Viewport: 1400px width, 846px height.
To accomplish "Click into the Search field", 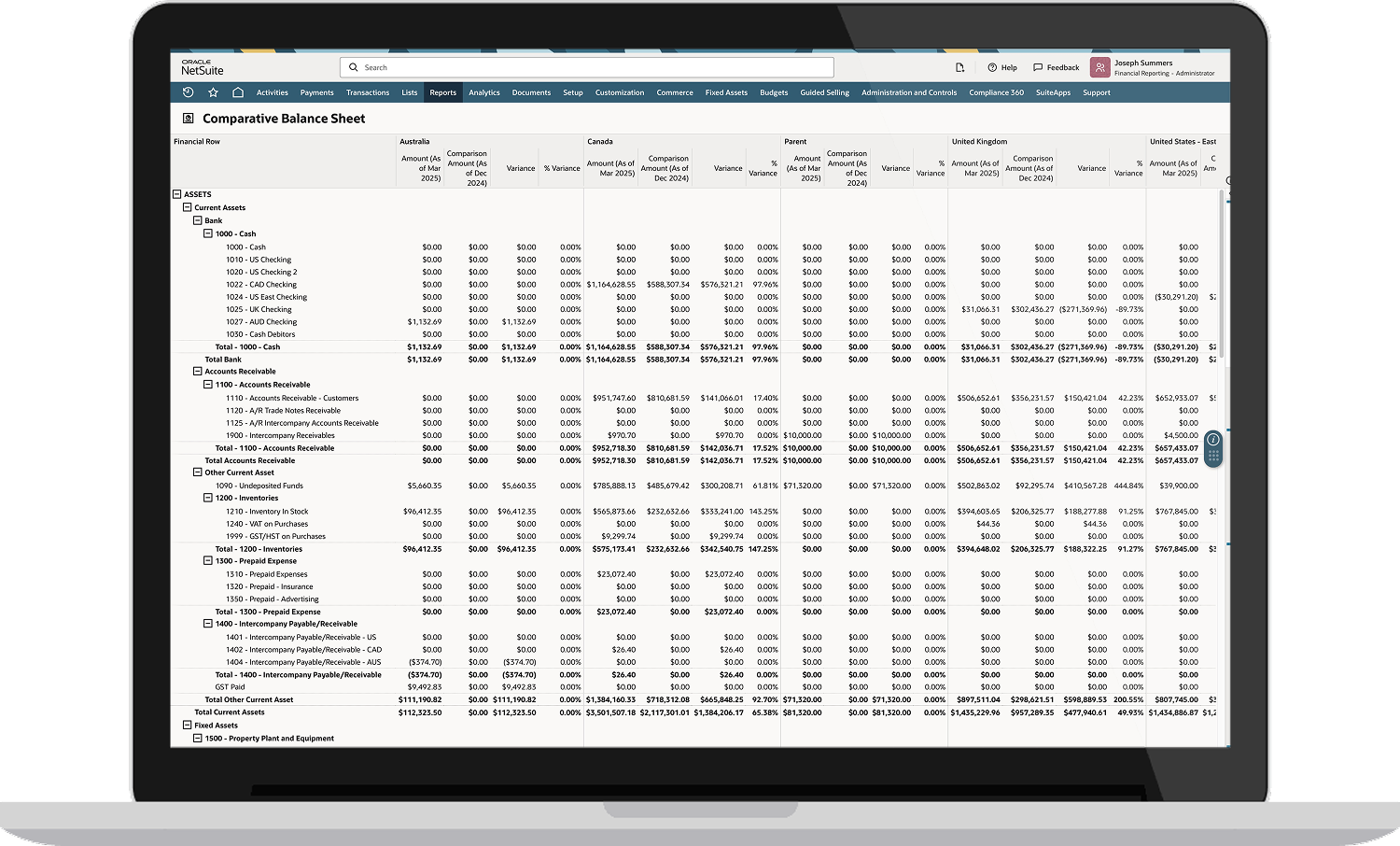I will [587, 67].
